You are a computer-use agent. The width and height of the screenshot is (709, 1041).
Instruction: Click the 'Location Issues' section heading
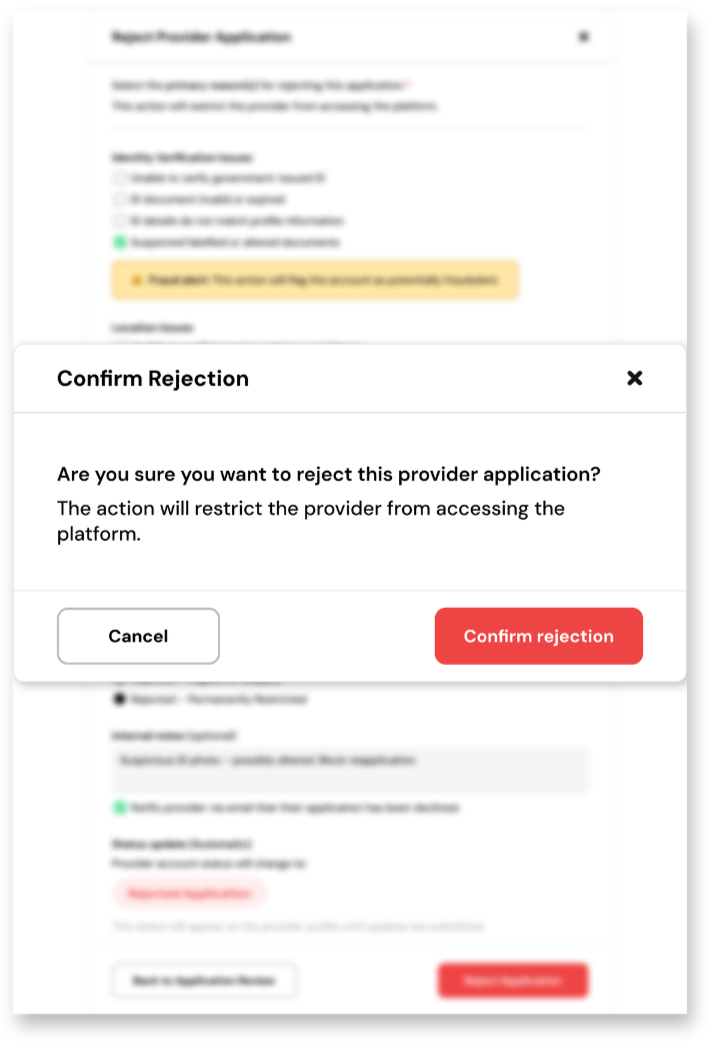pos(152,328)
